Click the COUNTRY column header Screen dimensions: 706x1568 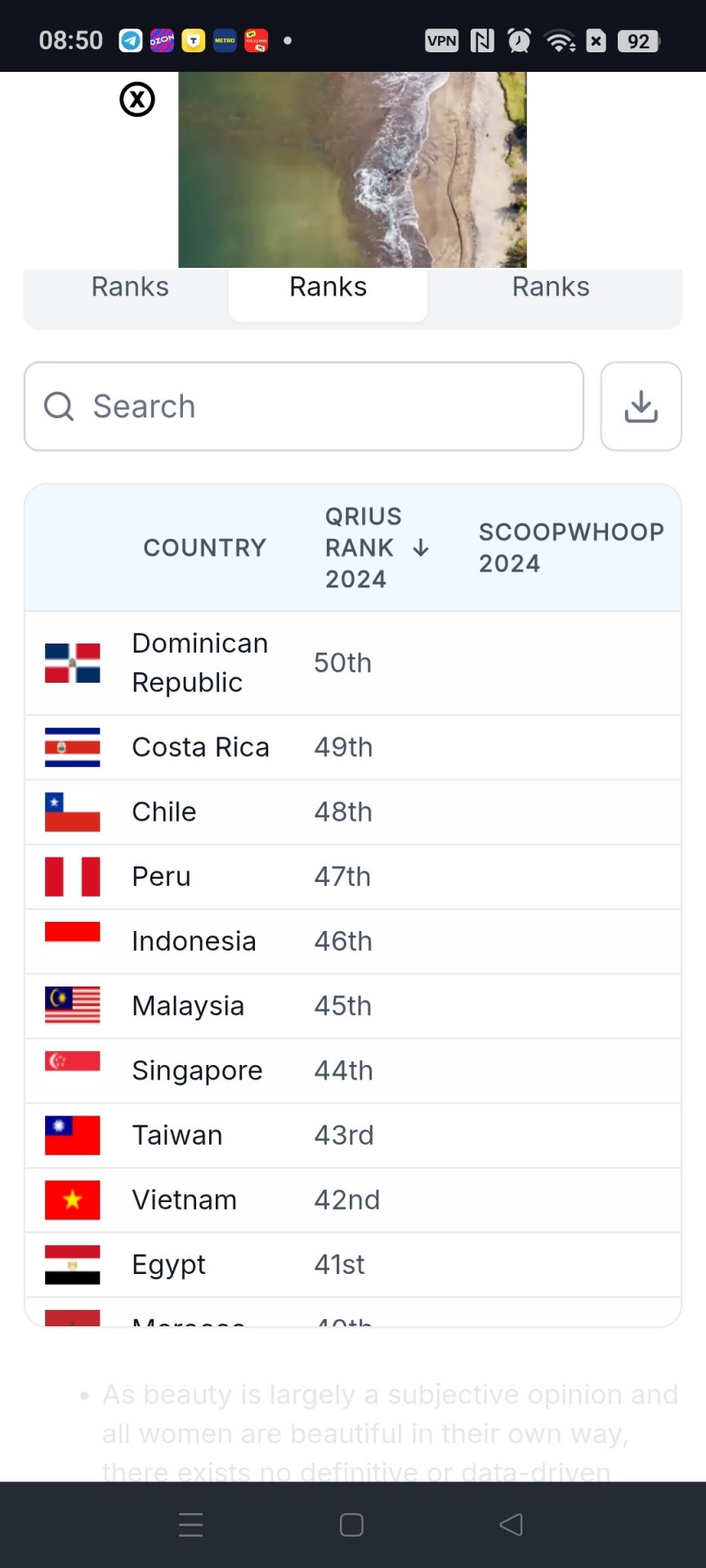click(205, 548)
